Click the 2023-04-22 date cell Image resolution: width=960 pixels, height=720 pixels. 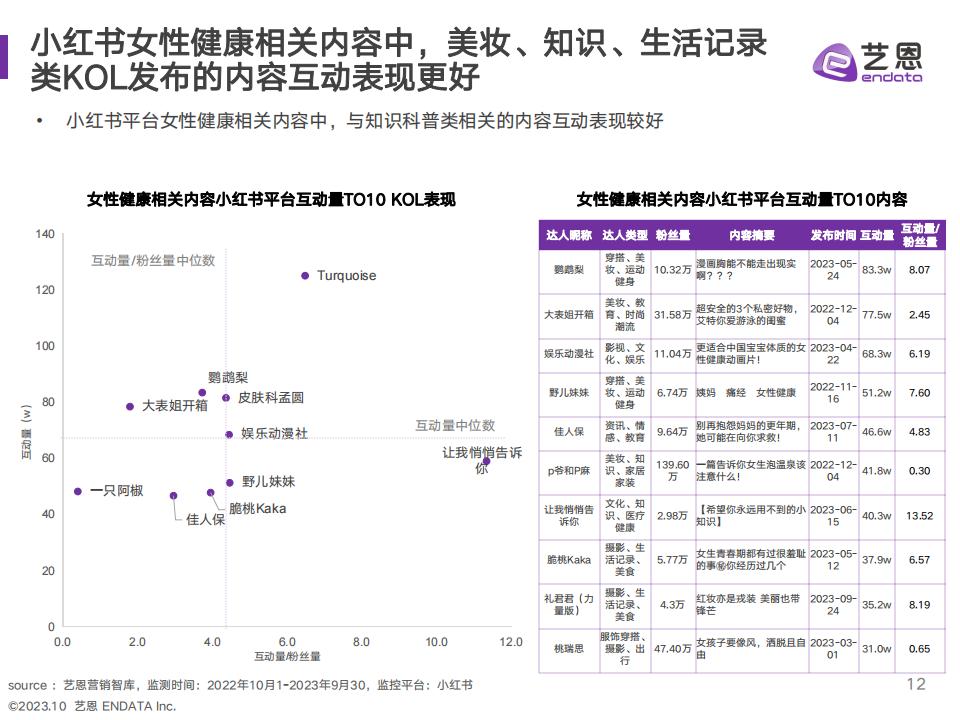coord(833,354)
